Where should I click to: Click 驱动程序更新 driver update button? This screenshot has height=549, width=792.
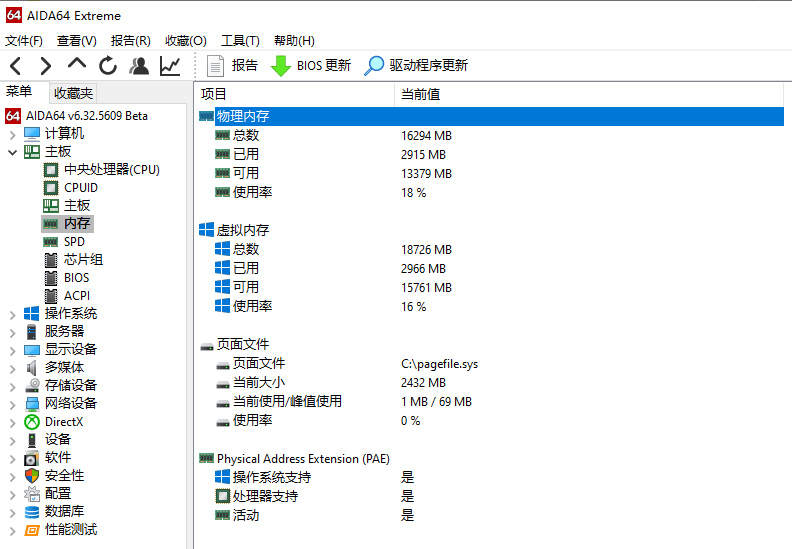tap(416, 66)
